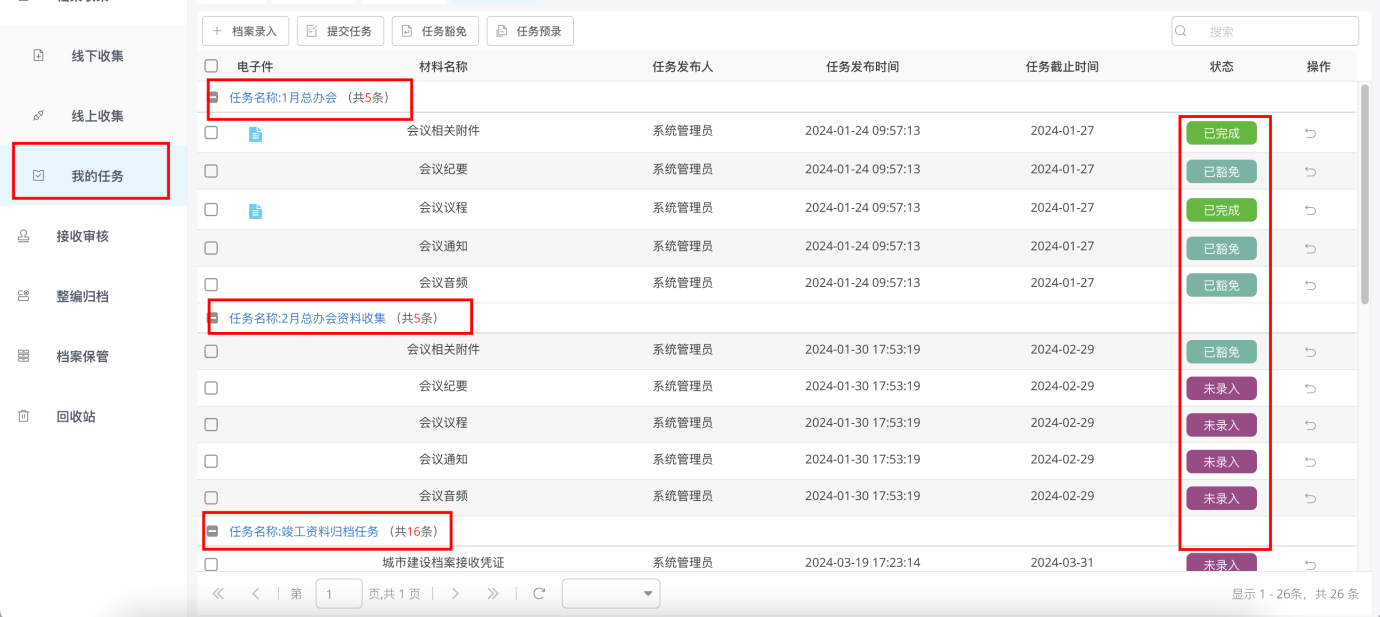Click undo icon for 城市建设档案接收凭证 row
Image resolution: width=1380 pixels, height=617 pixels.
click(1311, 566)
